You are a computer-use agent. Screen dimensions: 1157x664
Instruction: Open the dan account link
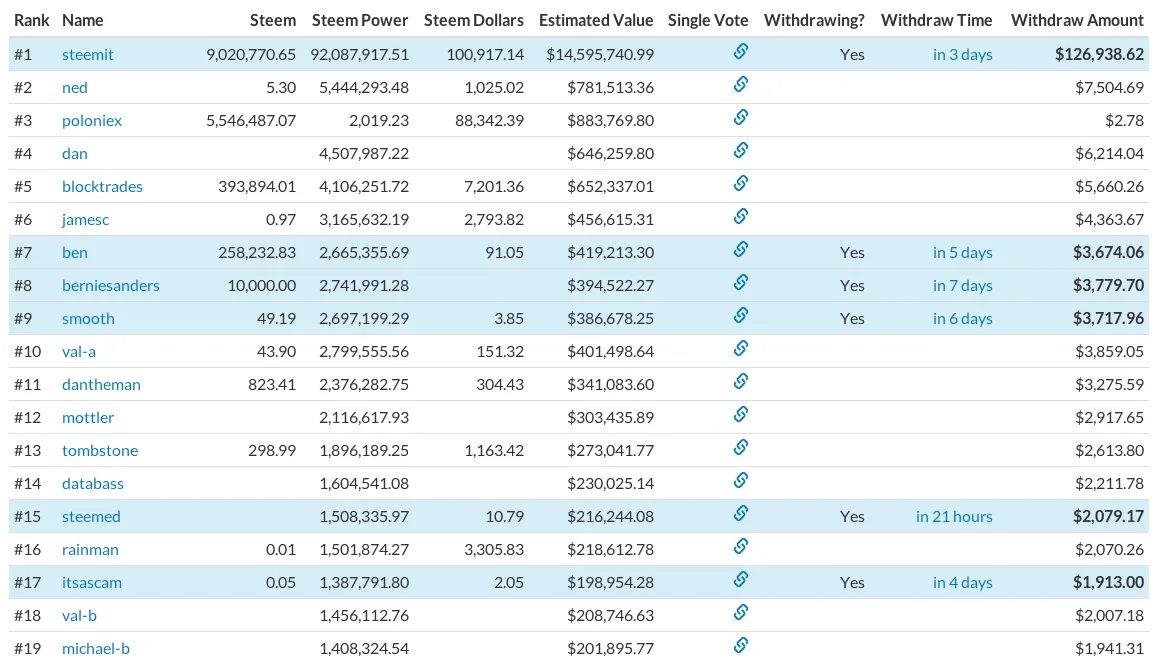click(x=75, y=153)
